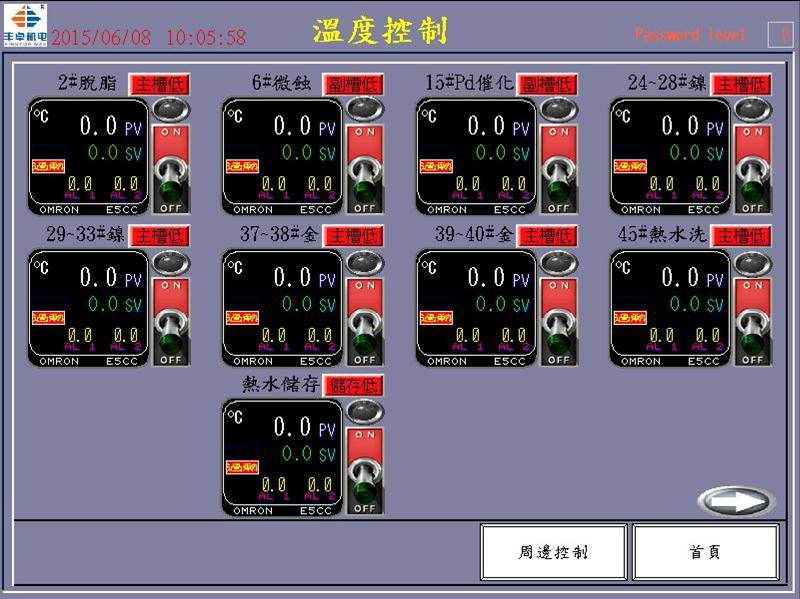Click the 過衝 alarm icon on 6#微蝕
This screenshot has width=800, height=599.
tap(238, 167)
